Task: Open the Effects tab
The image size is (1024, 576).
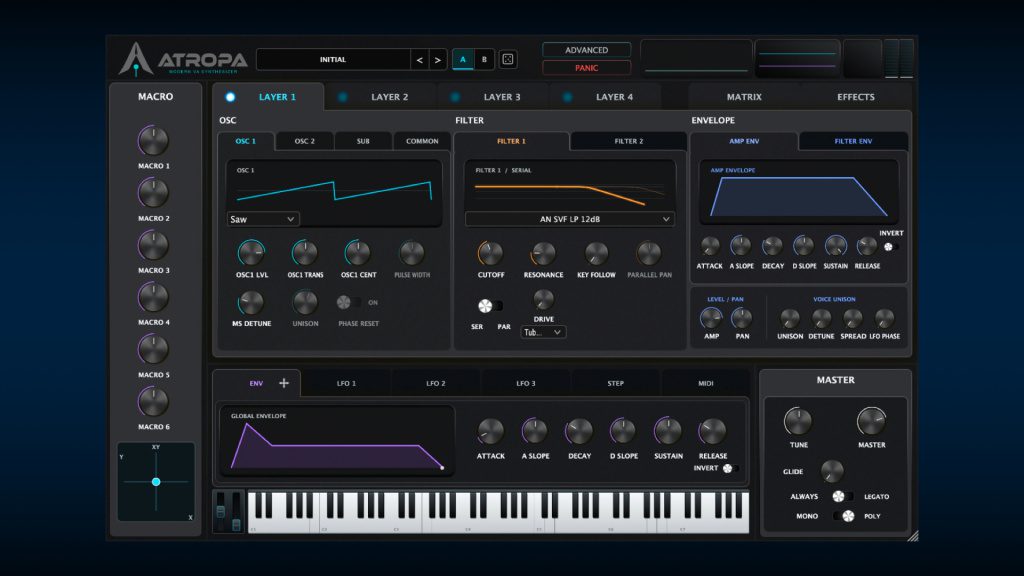Action: pos(856,97)
